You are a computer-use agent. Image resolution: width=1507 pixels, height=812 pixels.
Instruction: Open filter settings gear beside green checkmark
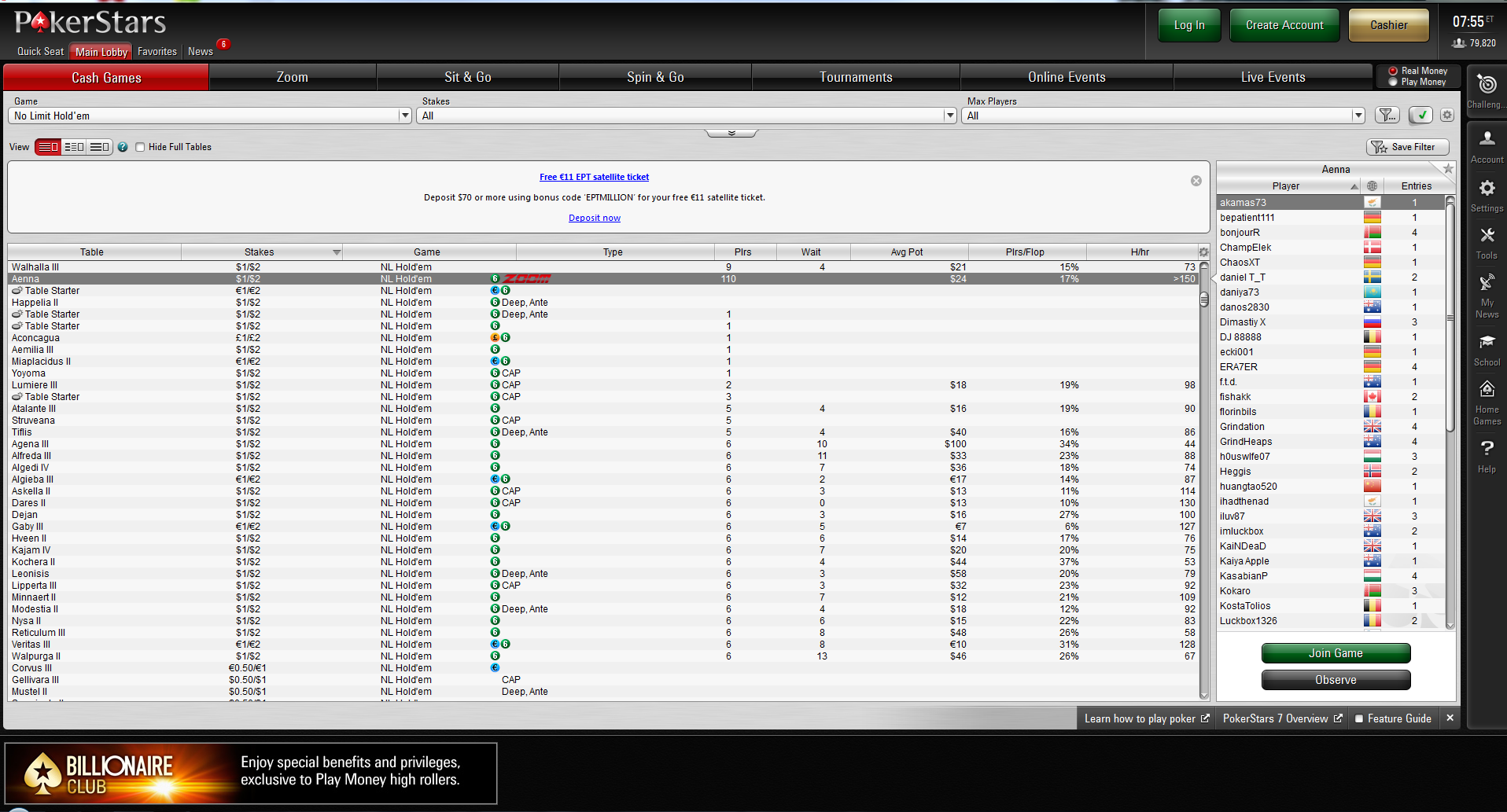click(1447, 116)
